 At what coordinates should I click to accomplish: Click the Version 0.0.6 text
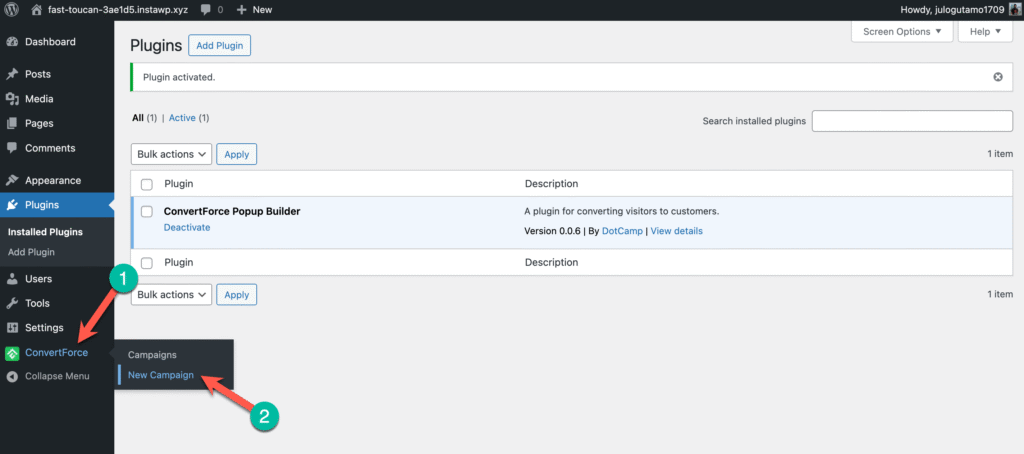[552, 231]
